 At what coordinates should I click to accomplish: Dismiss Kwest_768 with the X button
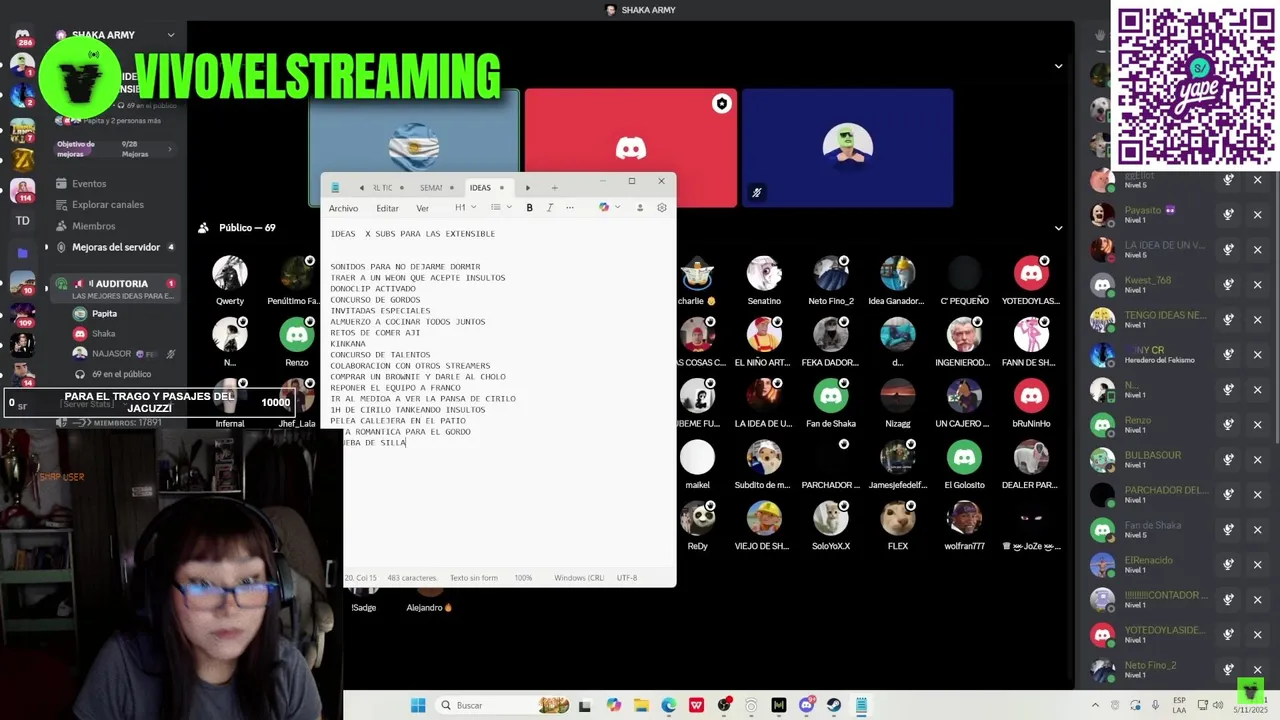(x=1257, y=285)
